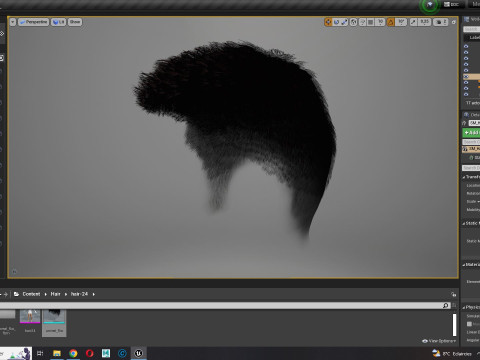This screenshot has height=360, width=480.
Task: Switch to Unreal Engine on taskbar
Action: pyautogui.click(x=138, y=353)
